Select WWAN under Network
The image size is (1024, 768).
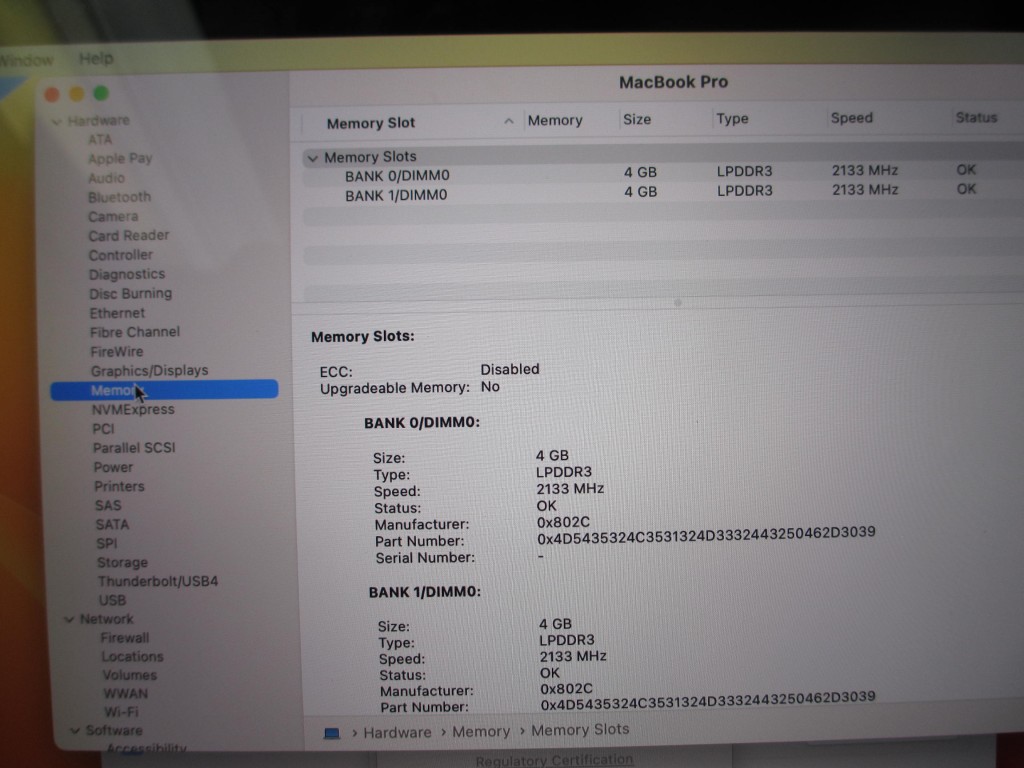(125, 694)
